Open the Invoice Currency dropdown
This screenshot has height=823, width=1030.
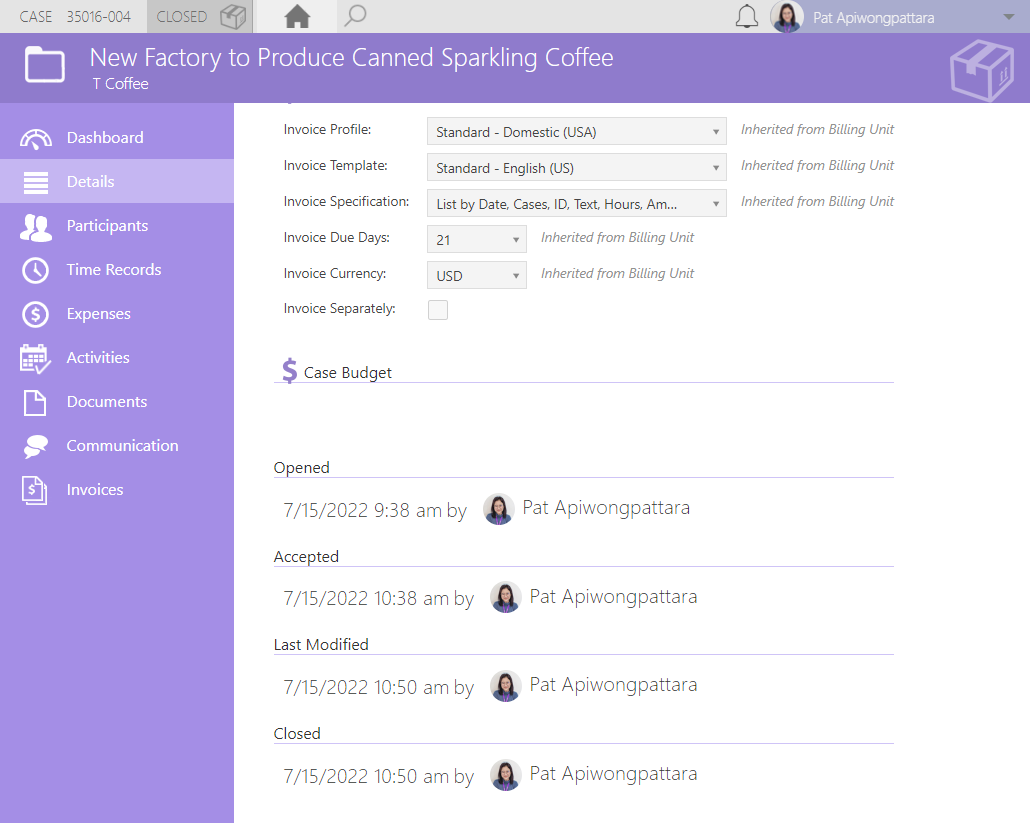[x=477, y=275]
